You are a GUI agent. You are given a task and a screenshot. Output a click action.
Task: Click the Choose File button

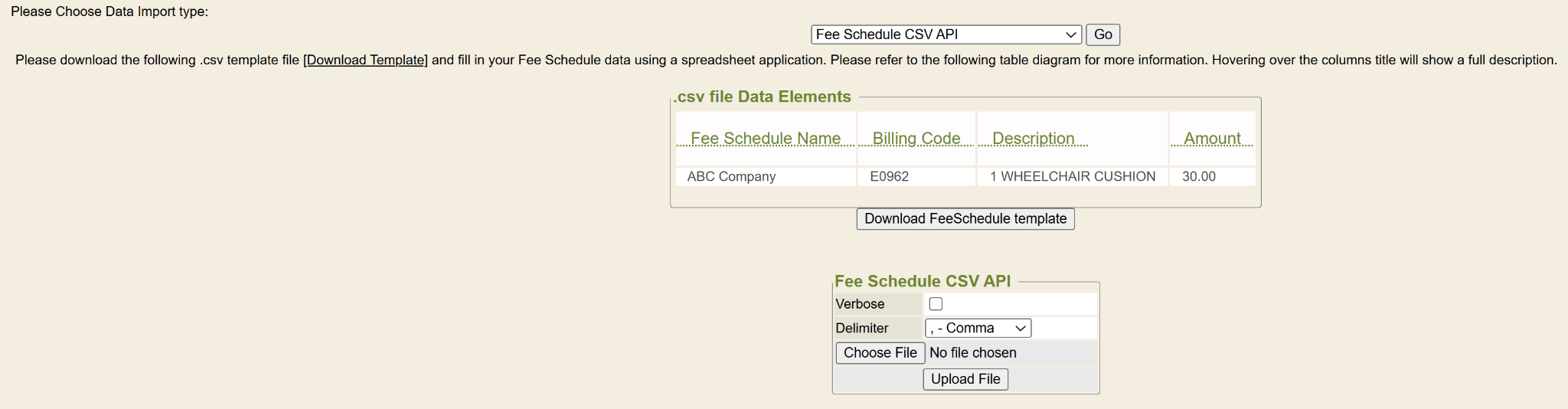[880, 353]
